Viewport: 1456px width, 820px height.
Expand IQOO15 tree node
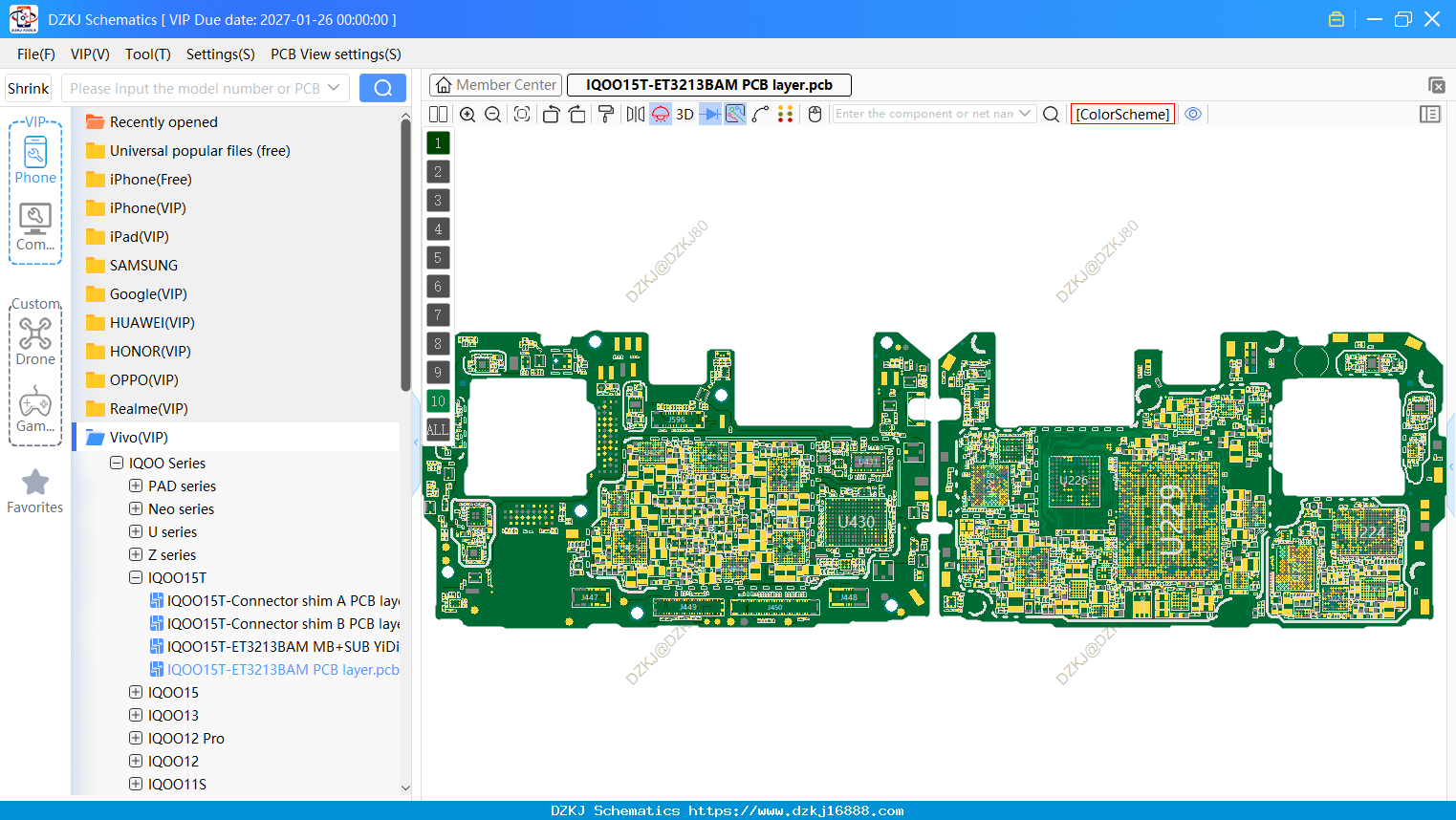pyautogui.click(x=136, y=692)
